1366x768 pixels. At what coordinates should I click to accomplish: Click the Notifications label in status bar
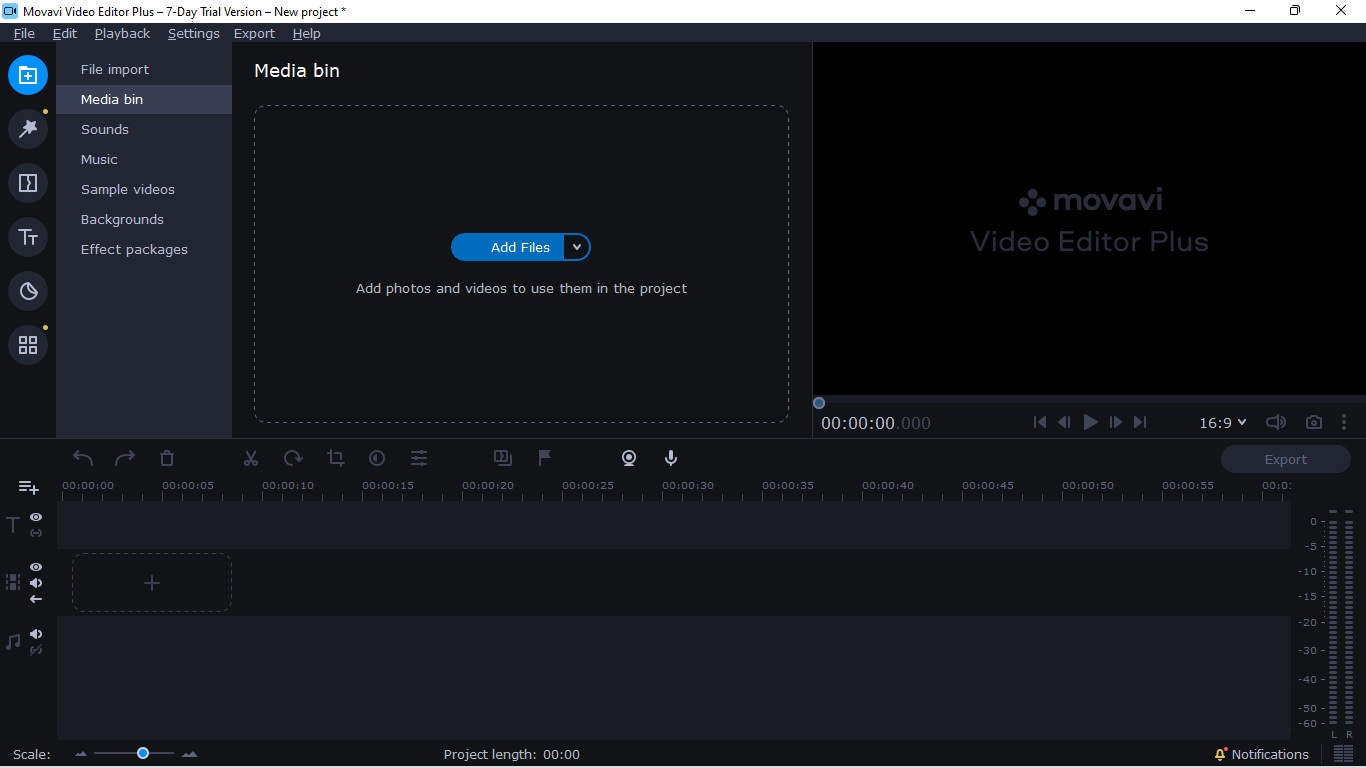(1270, 754)
